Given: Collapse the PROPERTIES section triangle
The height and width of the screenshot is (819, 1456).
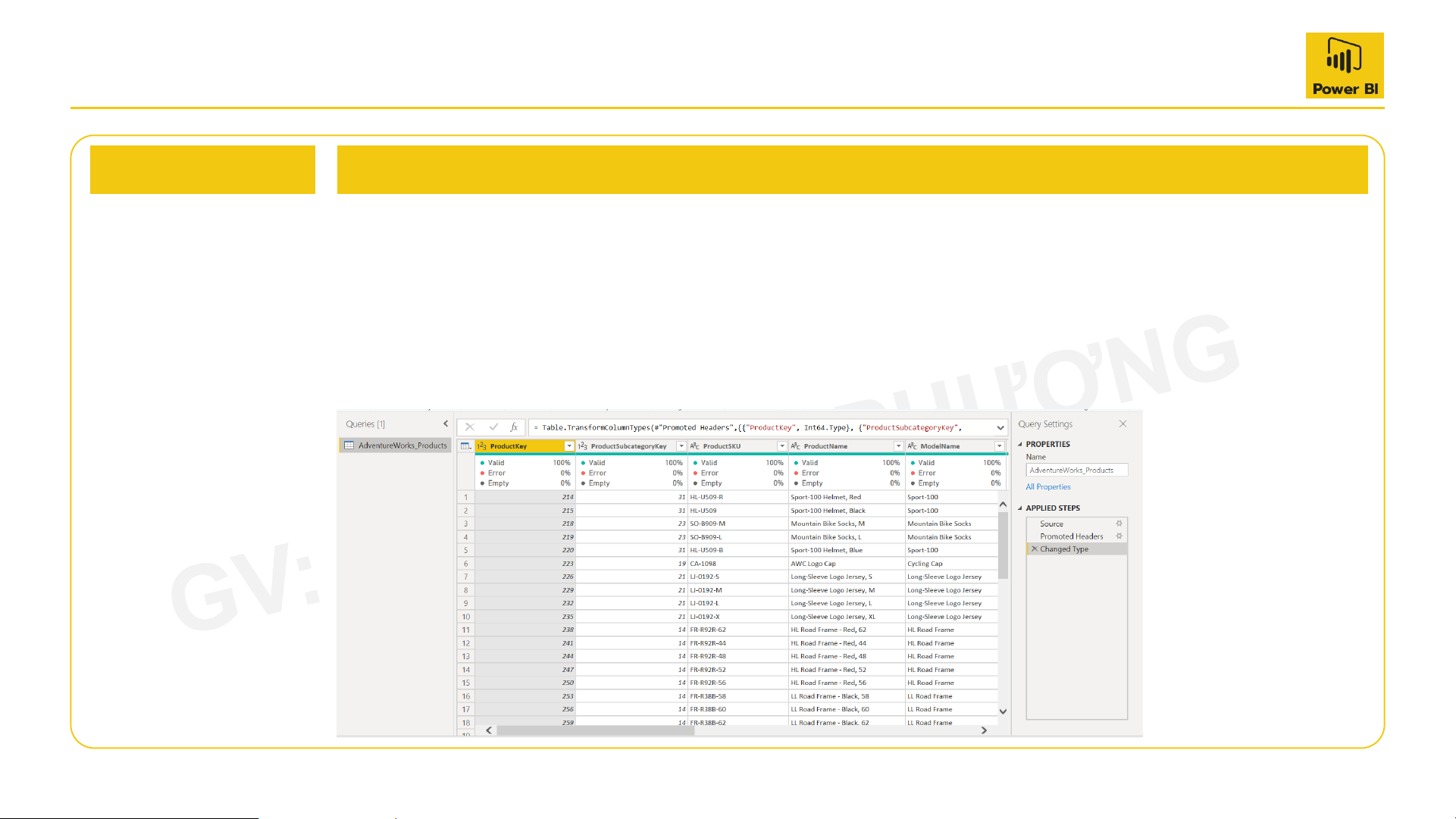Looking at the screenshot, I should tap(1020, 445).
